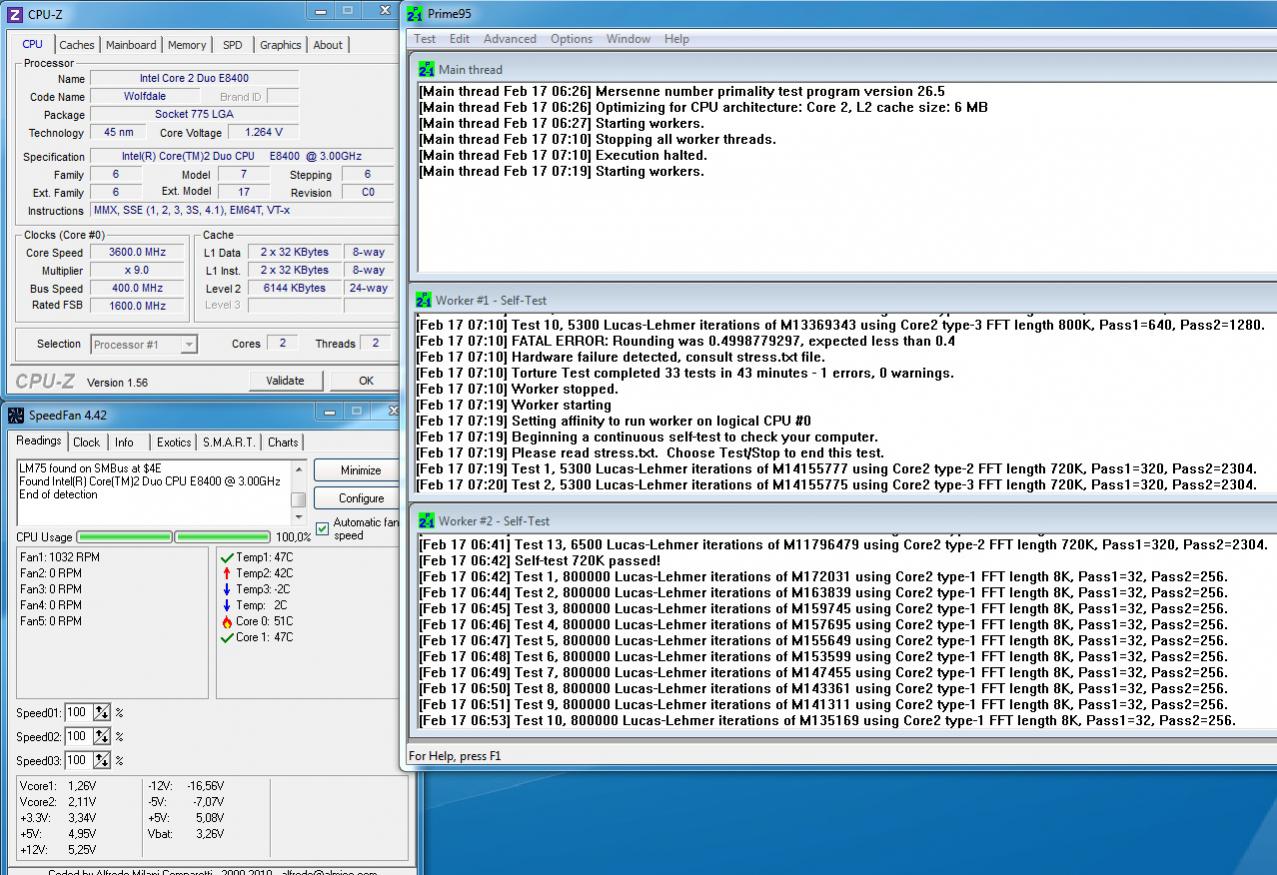The height and width of the screenshot is (875, 1277).
Task: Click the SpeedFan Configure button
Action: (x=360, y=498)
